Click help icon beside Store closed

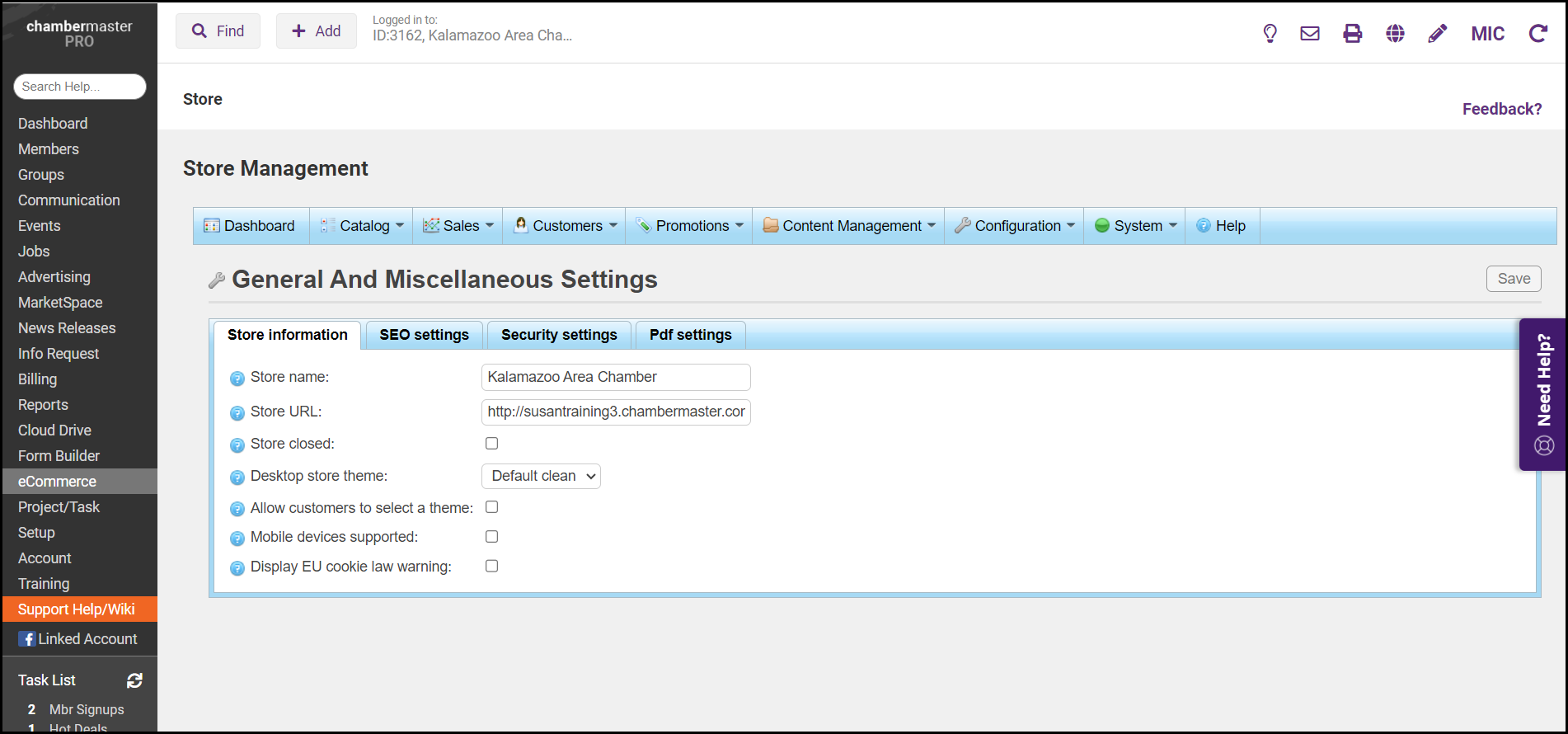click(237, 445)
